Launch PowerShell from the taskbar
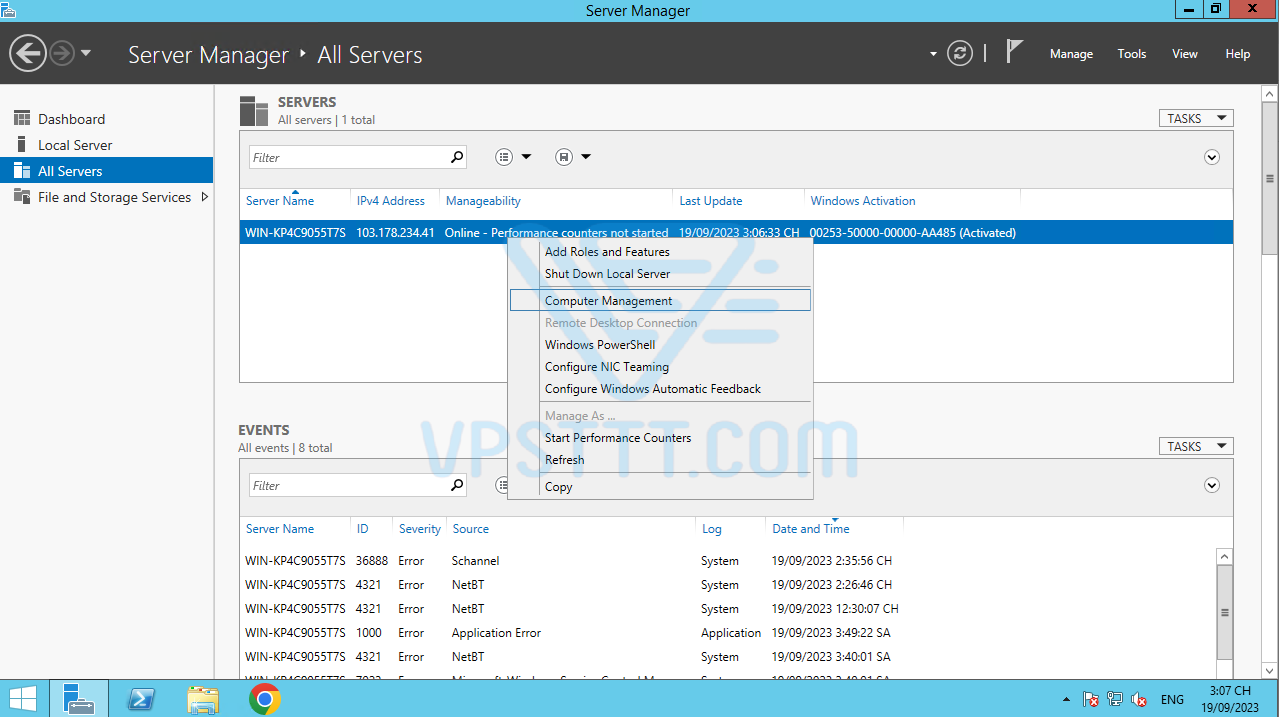1279x717 pixels. tap(142, 699)
